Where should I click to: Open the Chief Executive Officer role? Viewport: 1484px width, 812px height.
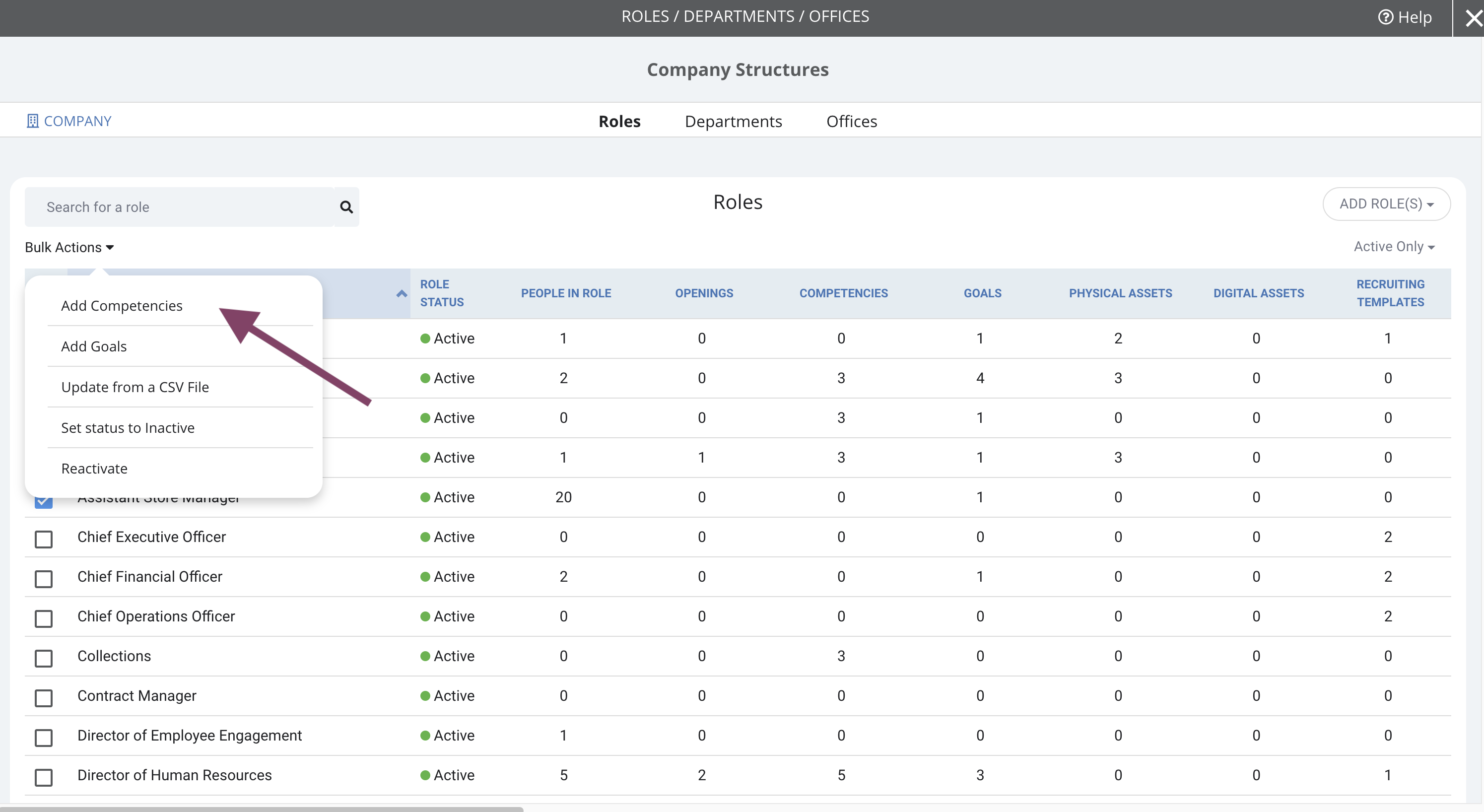pos(151,537)
